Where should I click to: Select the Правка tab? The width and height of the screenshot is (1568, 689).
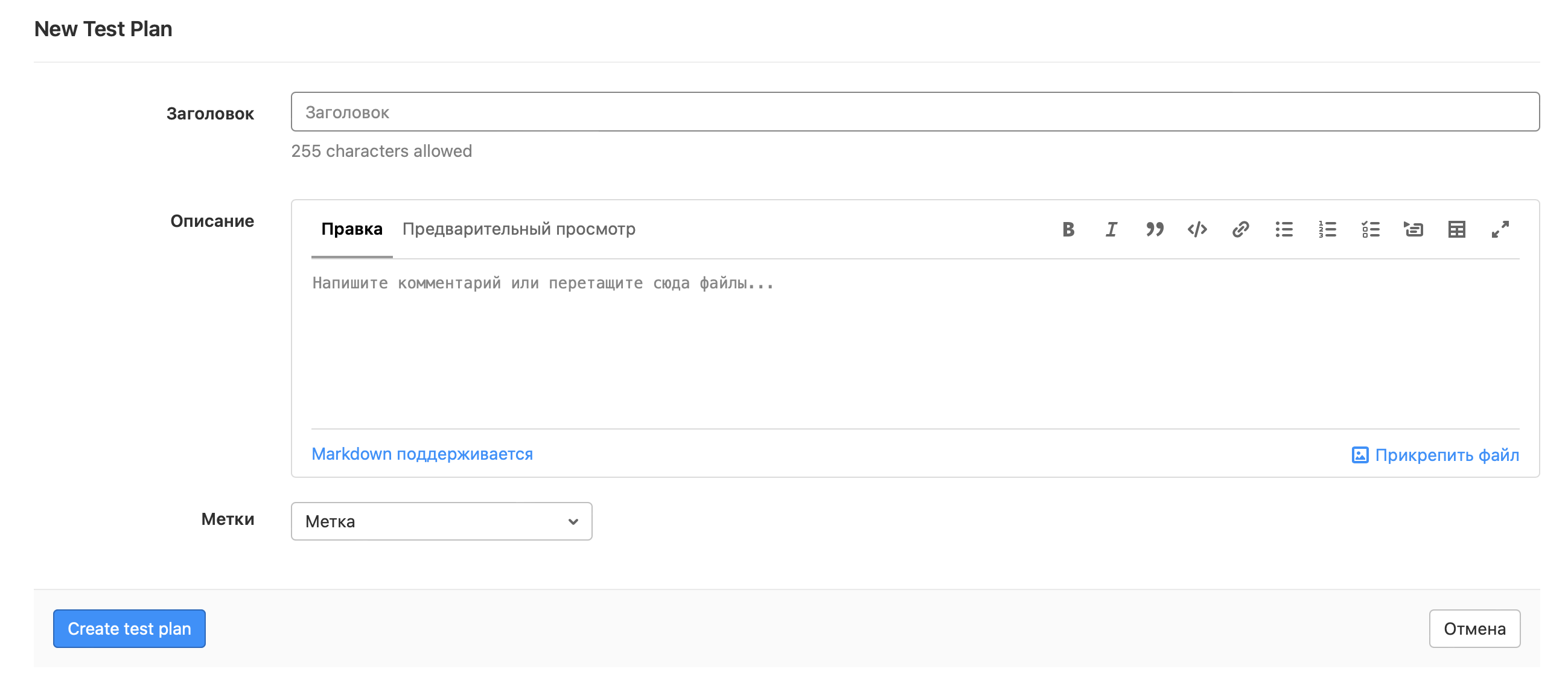(352, 229)
